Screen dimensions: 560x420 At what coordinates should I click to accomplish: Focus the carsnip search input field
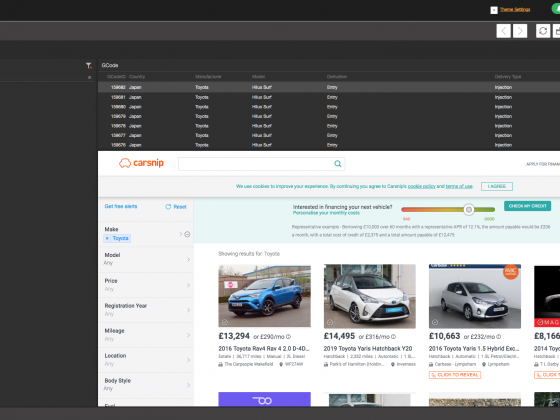pos(261,164)
